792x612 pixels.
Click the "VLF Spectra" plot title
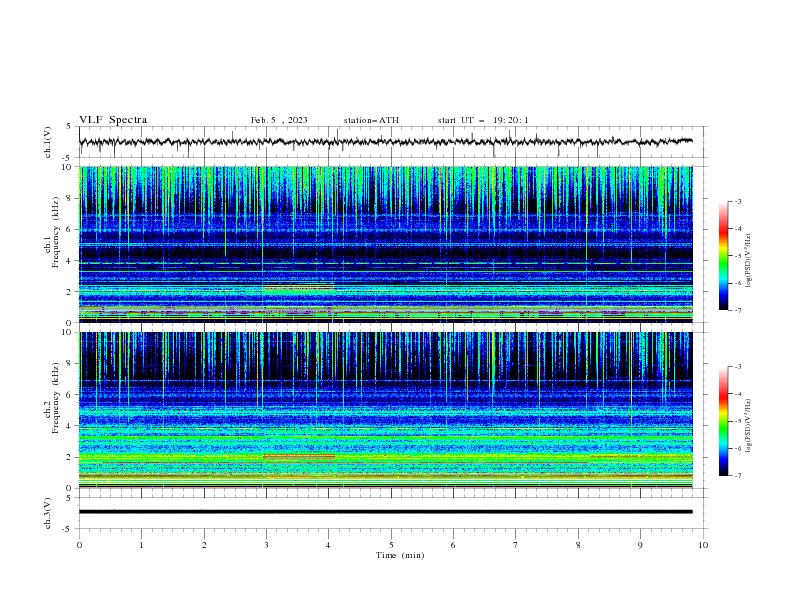(113, 120)
